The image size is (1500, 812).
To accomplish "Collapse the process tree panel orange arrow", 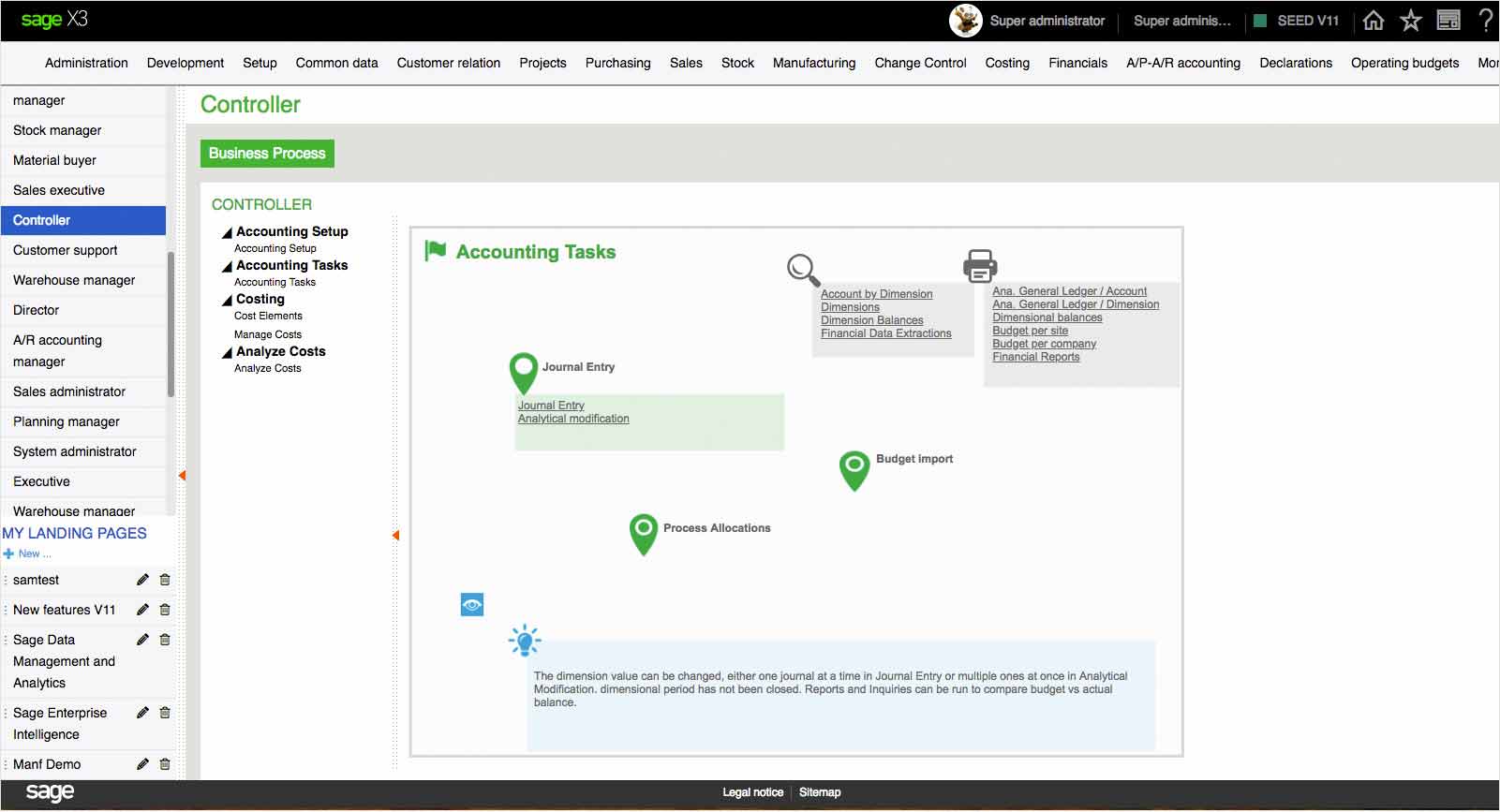I will tap(395, 536).
